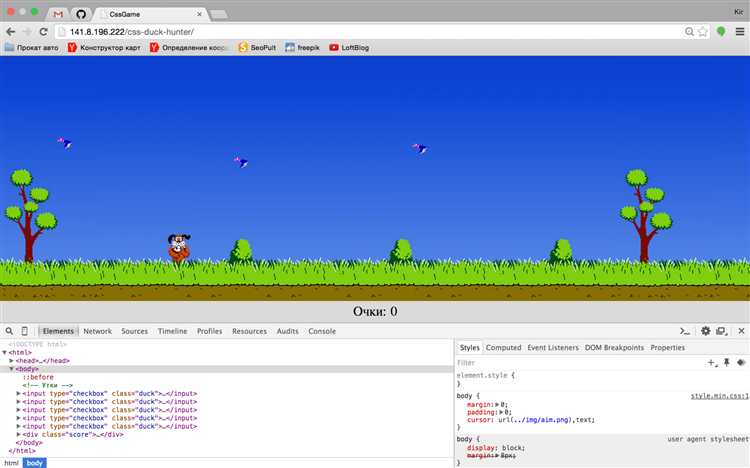Click the green extension icon by the address bar
750x468 pixels.
pos(721,32)
